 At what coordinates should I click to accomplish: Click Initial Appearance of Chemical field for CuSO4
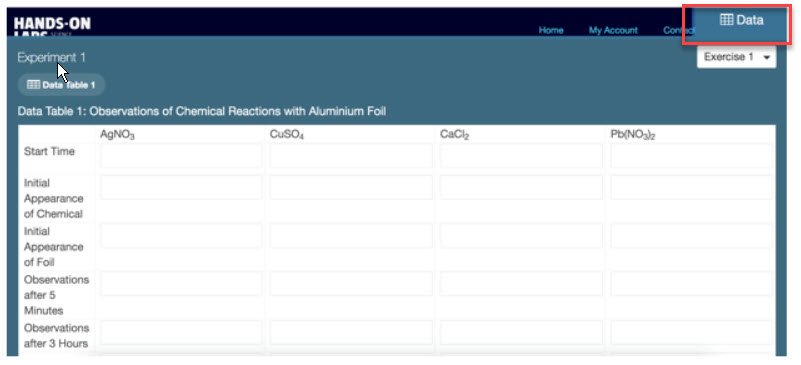(x=351, y=187)
